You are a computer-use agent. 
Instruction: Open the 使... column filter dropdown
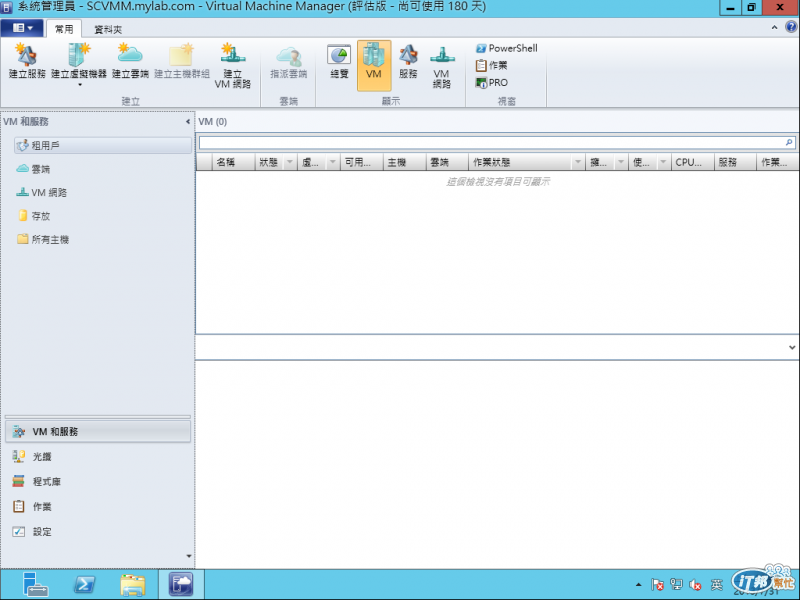[x=663, y=162]
